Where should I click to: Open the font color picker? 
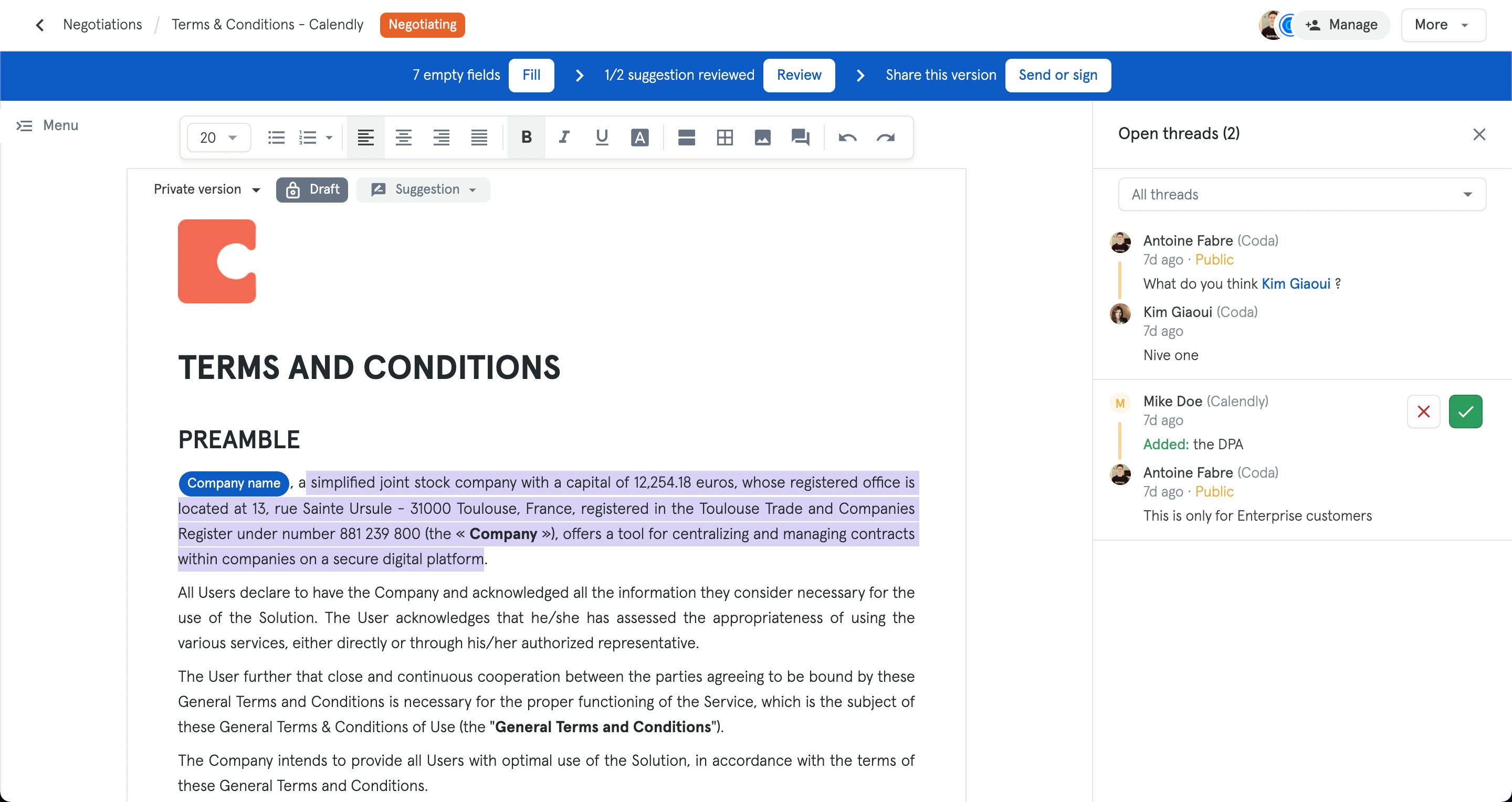coord(640,138)
